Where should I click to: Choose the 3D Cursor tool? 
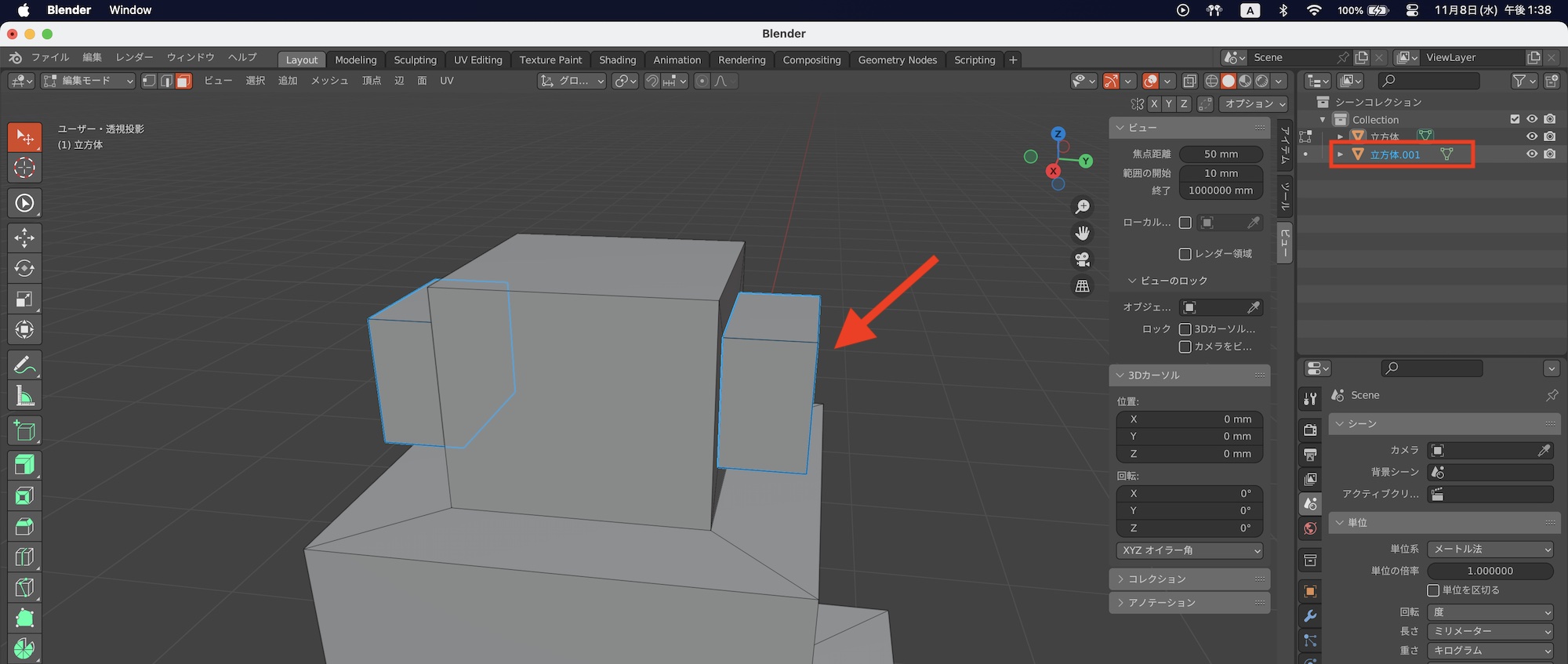tap(24, 167)
